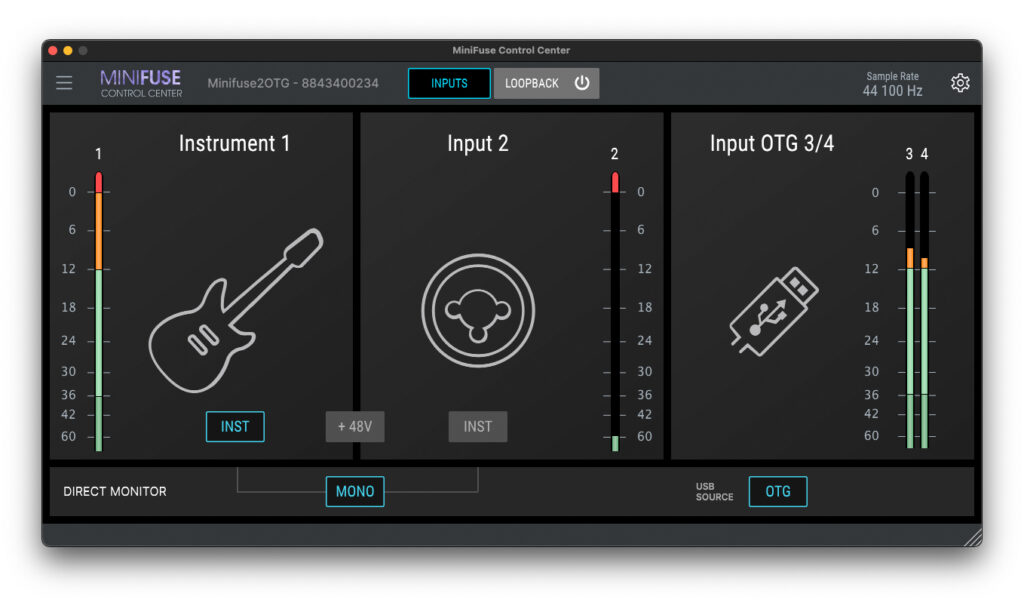The height and width of the screenshot is (615, 1024).
Task: Click the Minifuse2OTG device name
Action: [293, 83]
